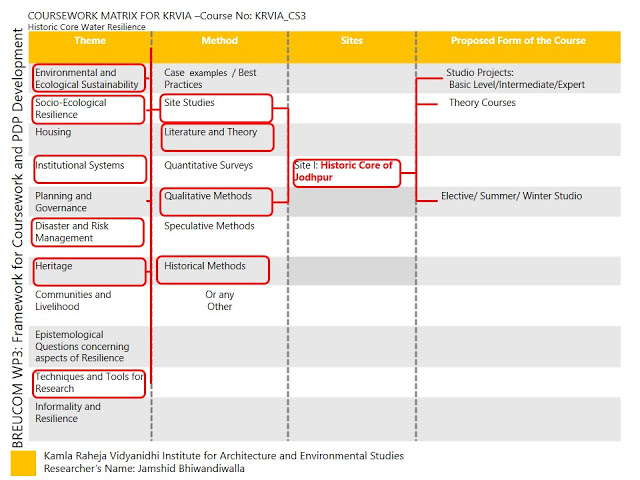Click the Heritage theme box
640x480 pixels.
pyautogui.click(x=89, y=270)
